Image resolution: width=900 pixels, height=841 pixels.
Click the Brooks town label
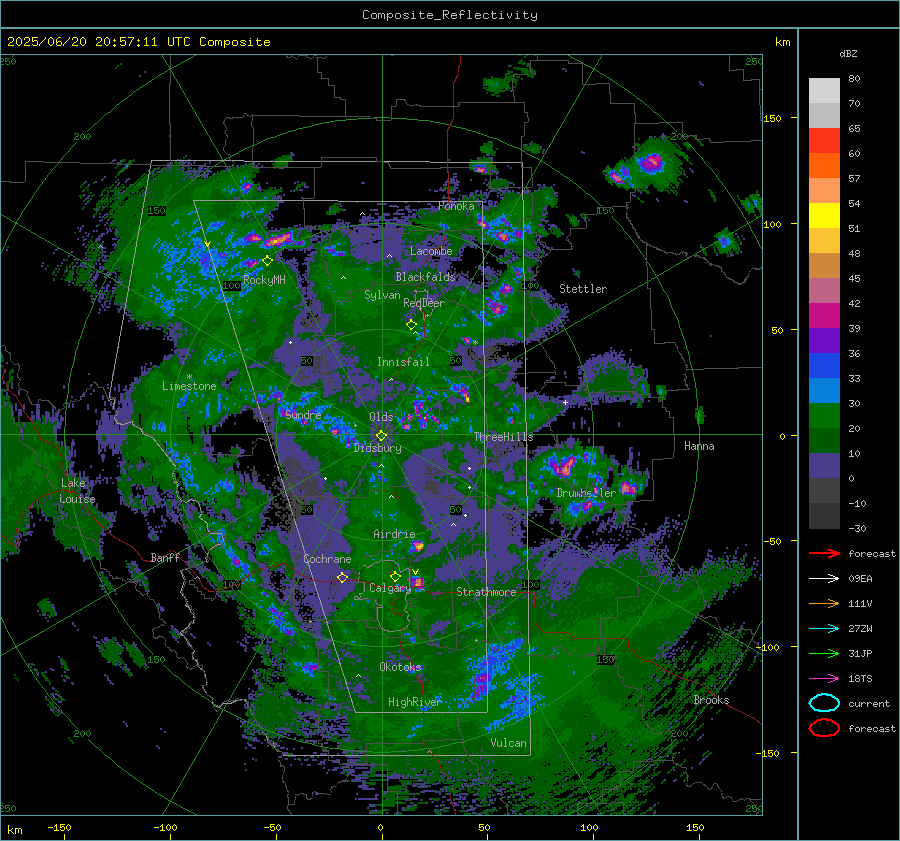click(x=711, y=700)
